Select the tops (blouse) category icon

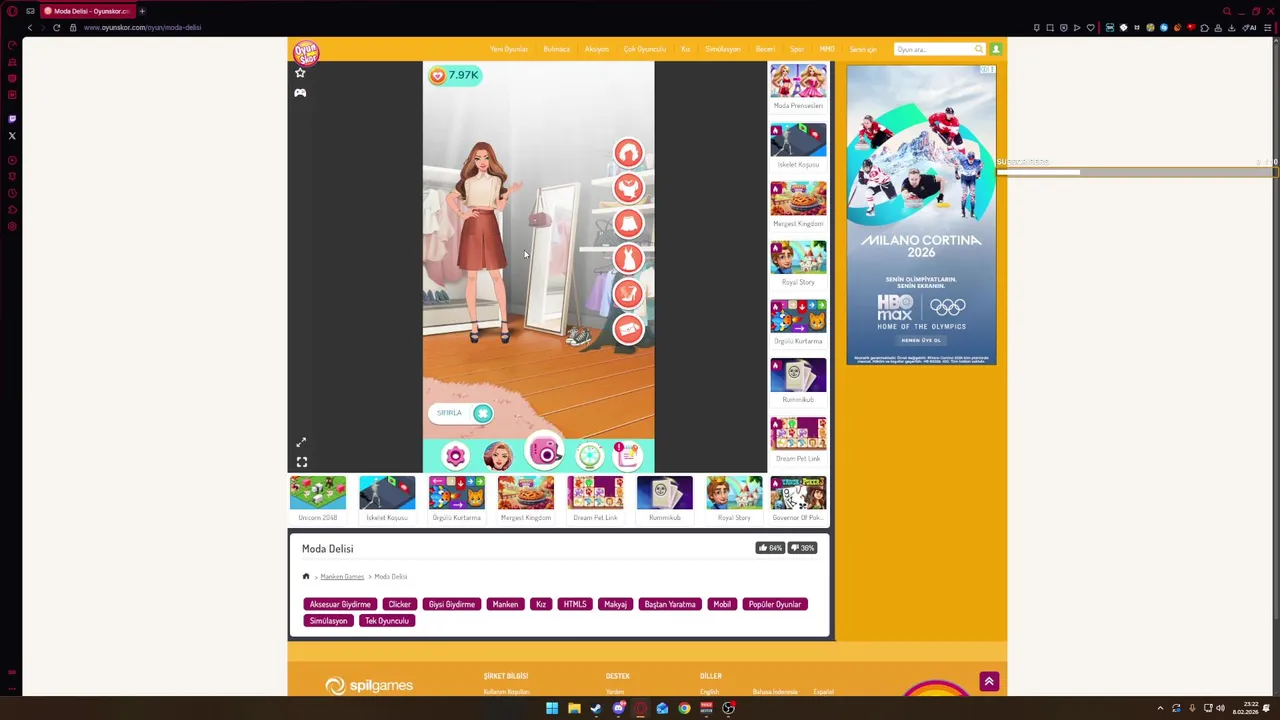click(628, 188)
